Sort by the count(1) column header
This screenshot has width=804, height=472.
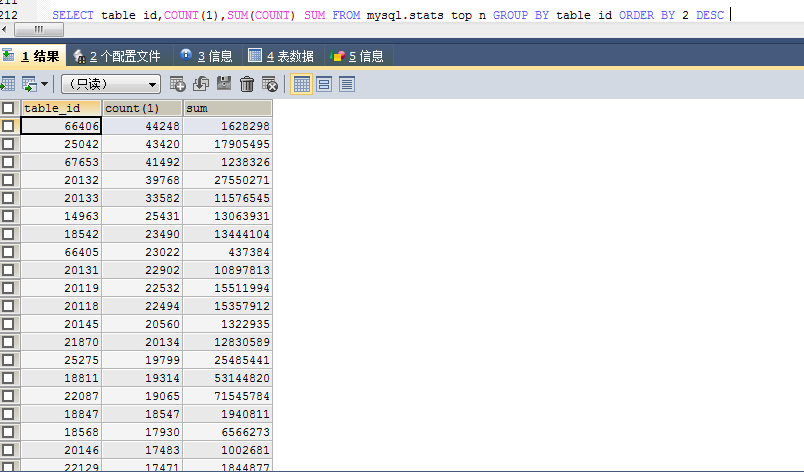141,108
